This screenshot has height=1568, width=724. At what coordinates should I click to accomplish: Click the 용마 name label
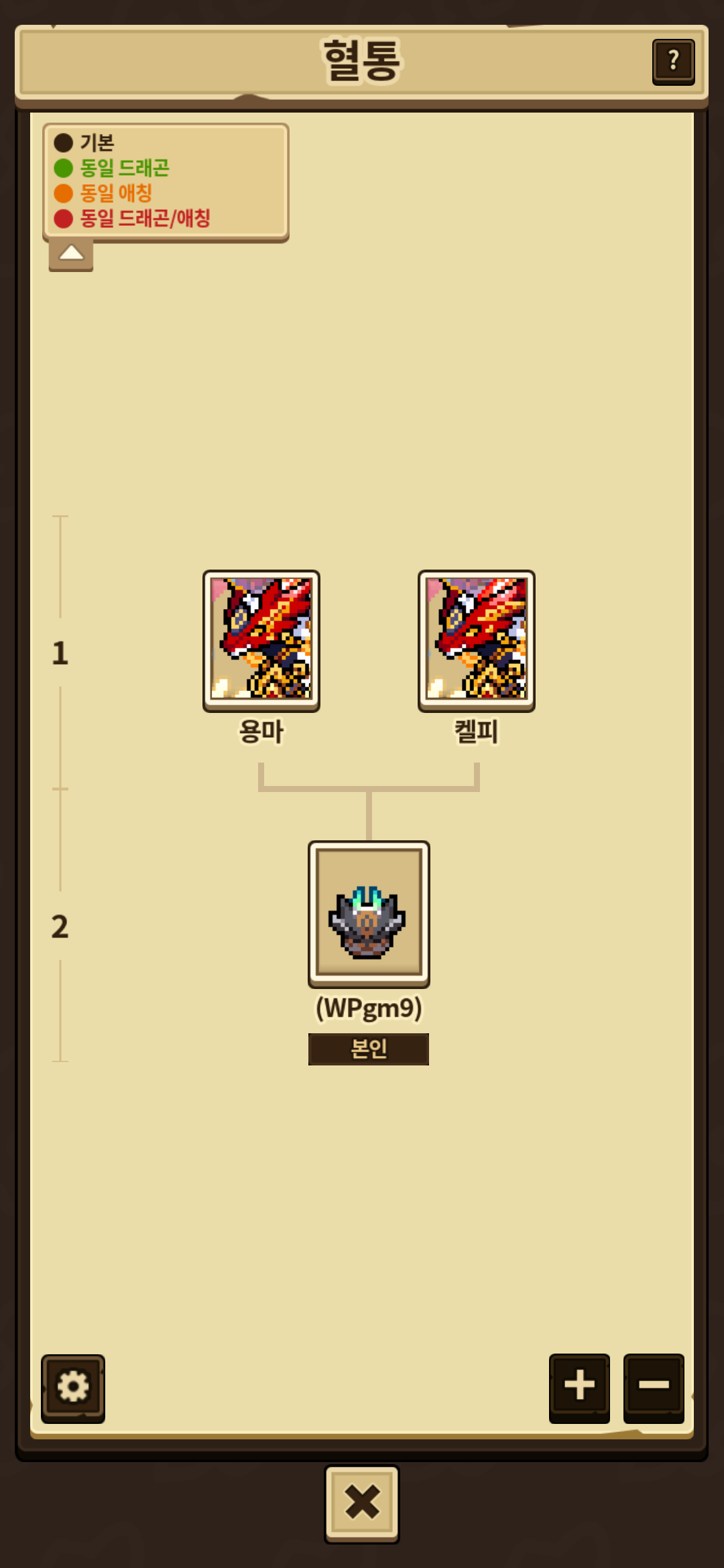point(261,731)
